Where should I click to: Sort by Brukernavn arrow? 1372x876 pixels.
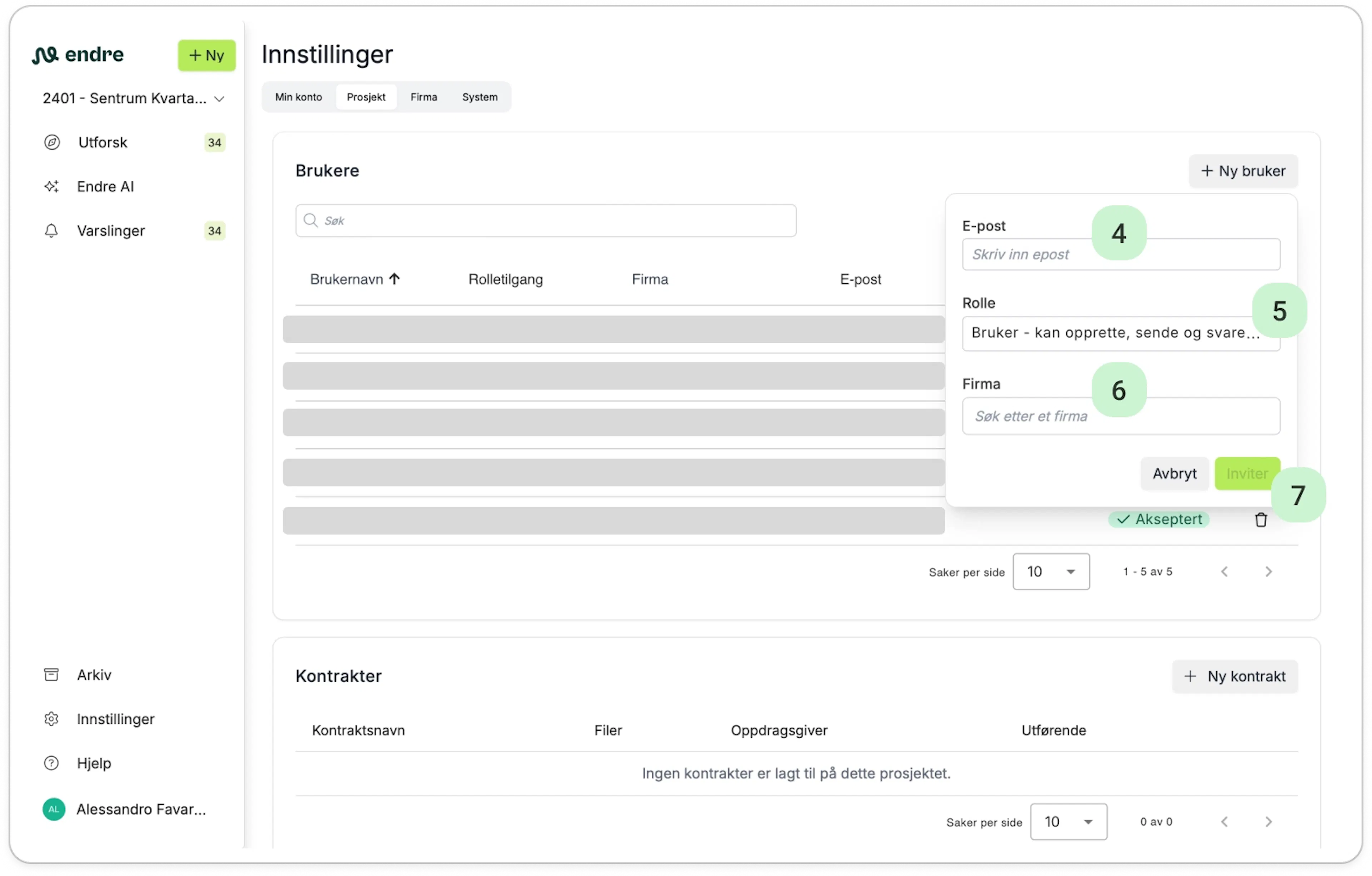coord(395,279)
